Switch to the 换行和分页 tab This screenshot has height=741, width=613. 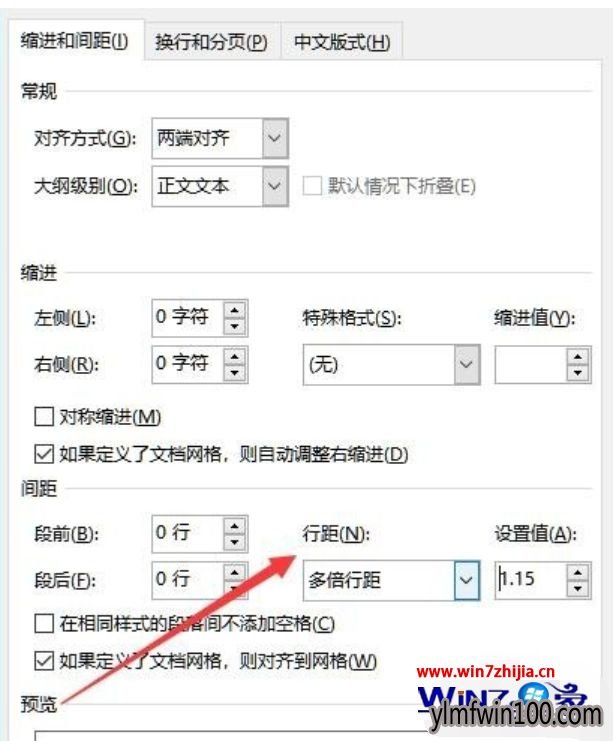click(x=212, y=43)
